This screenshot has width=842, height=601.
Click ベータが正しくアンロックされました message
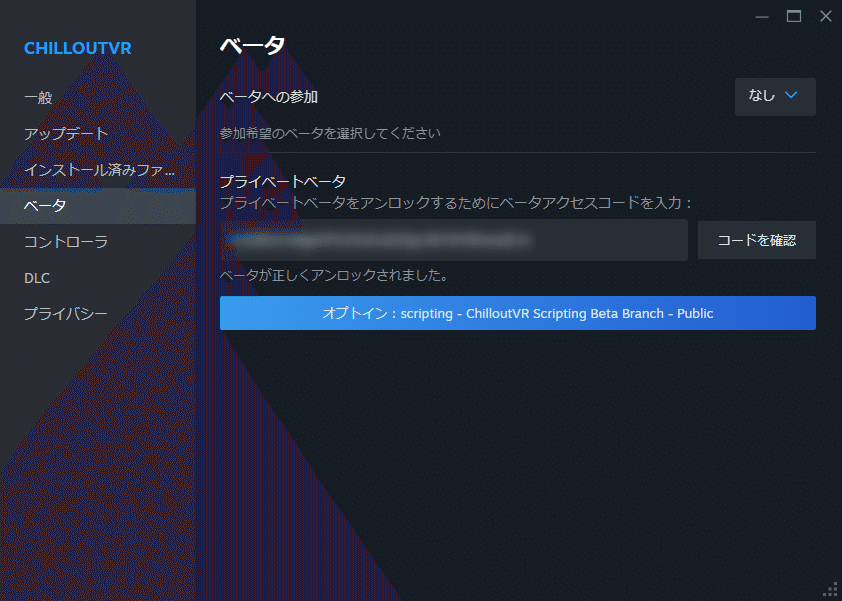coord(334,276)
